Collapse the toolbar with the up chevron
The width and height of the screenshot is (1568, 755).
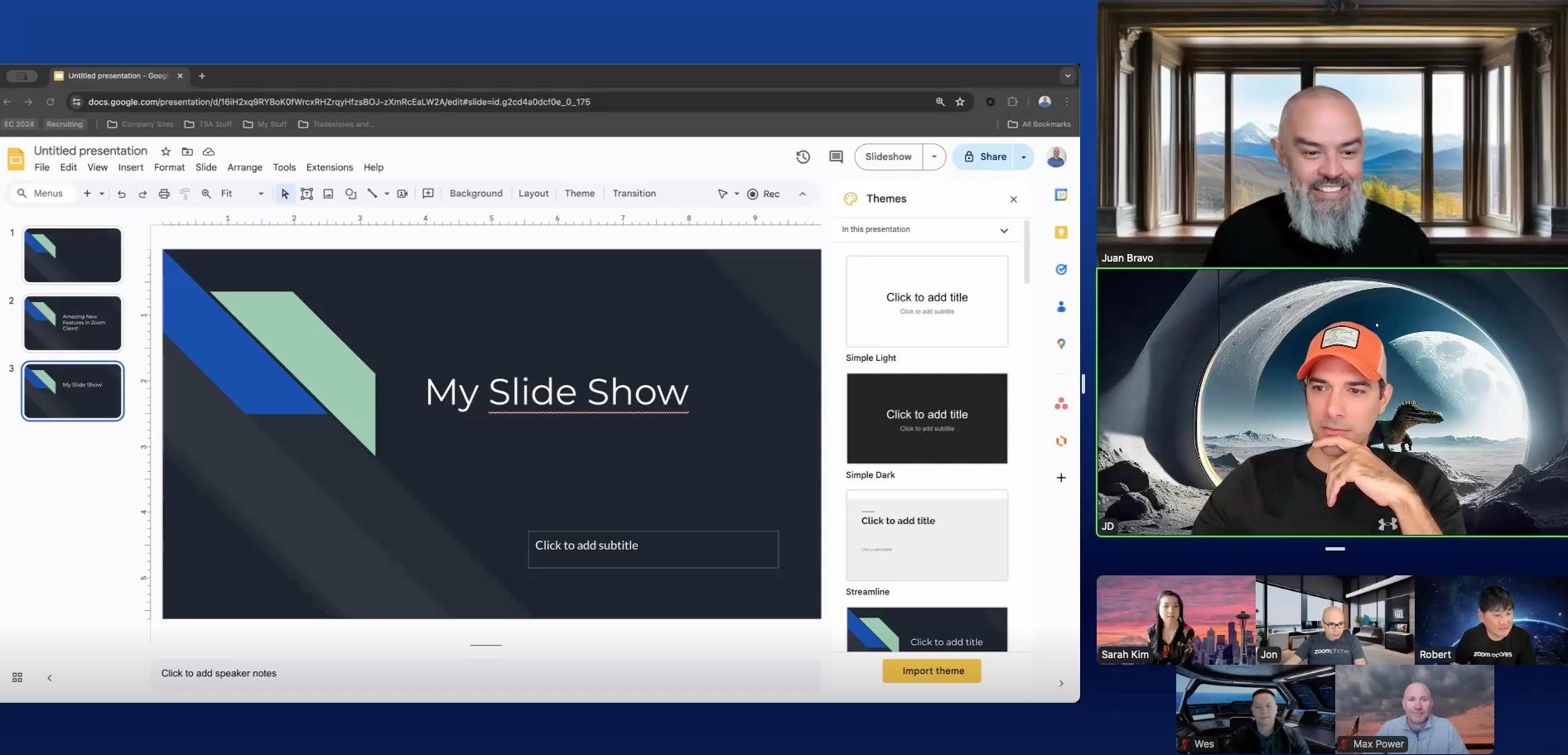coord(803,194)
